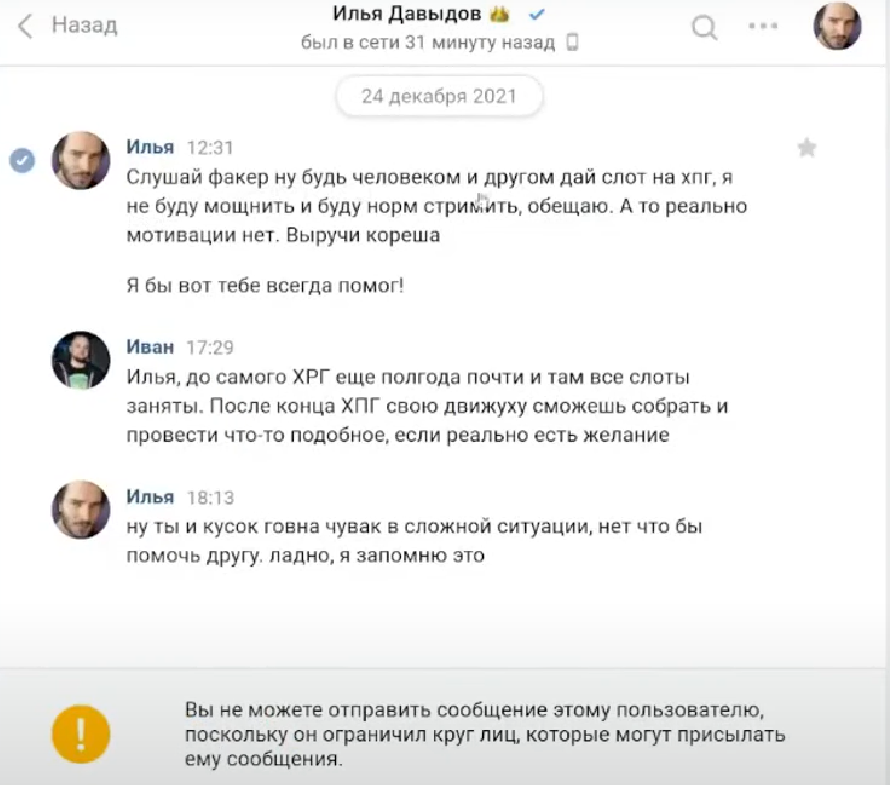
Task: Click the crown emoji beside the name
Action: pyautogui.click(x=499, y=14)
